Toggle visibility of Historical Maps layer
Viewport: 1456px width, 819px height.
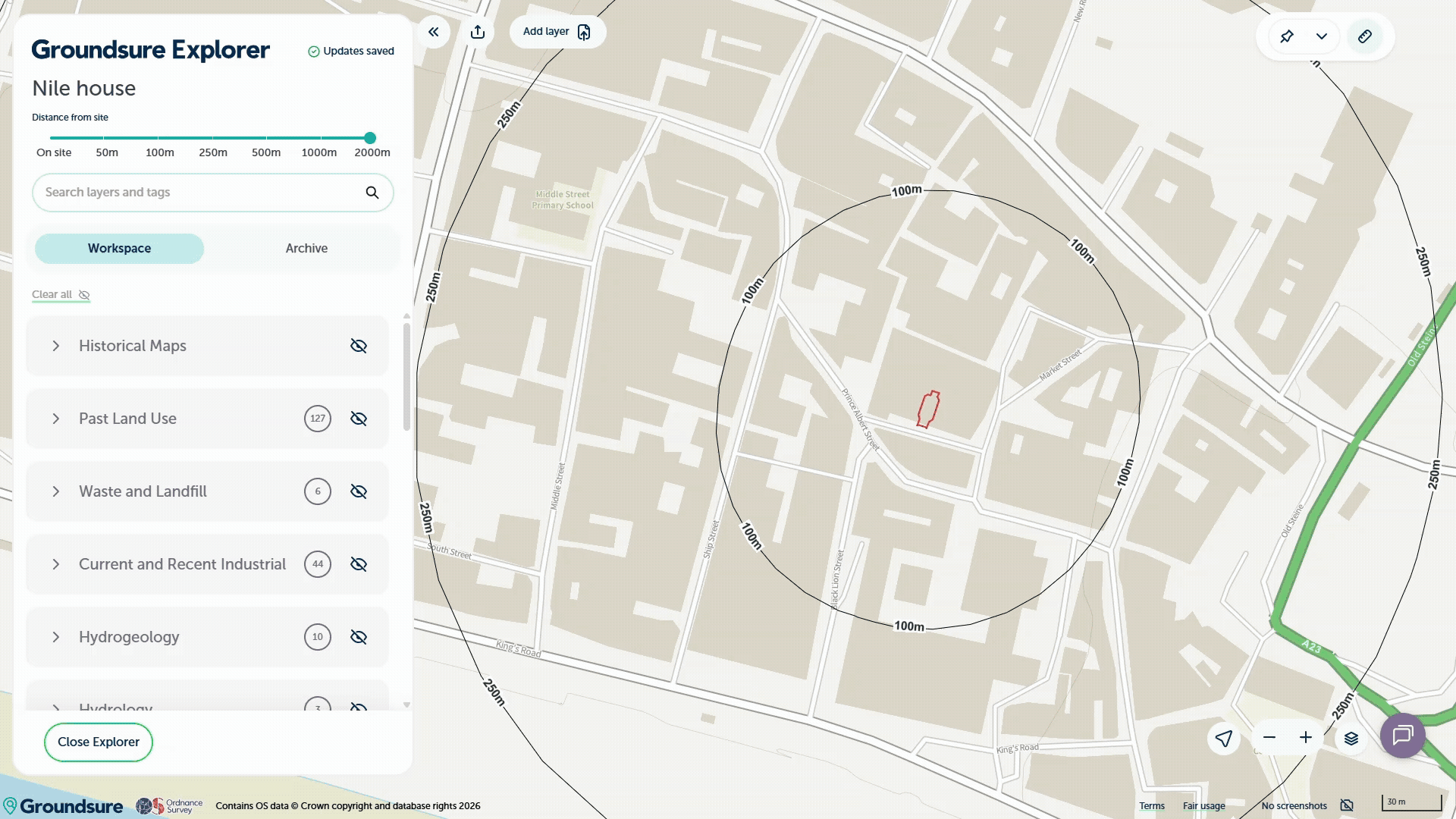(359, 346)
